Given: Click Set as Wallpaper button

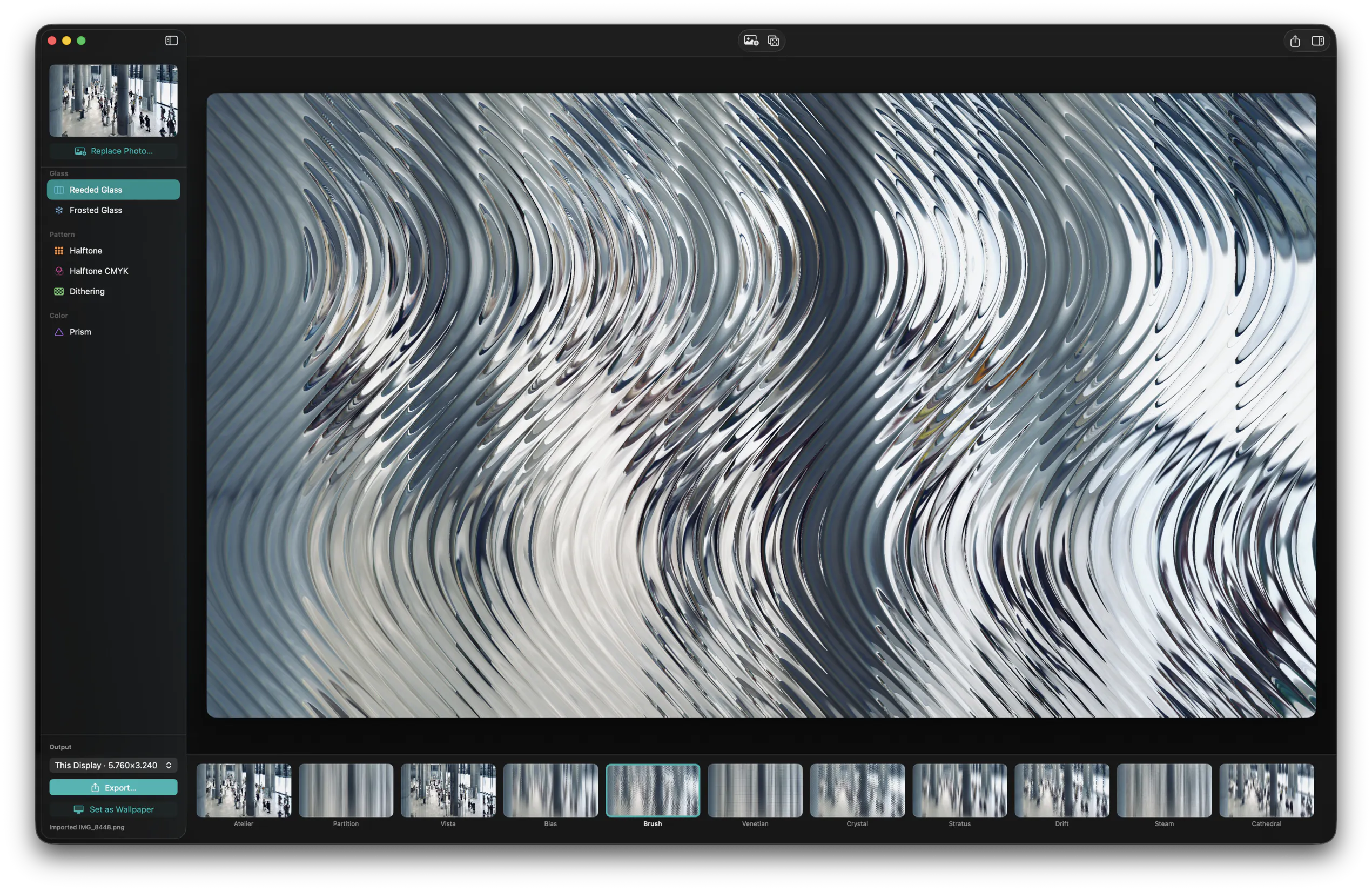Looking at the screenshot, I should tap(113, 809).
